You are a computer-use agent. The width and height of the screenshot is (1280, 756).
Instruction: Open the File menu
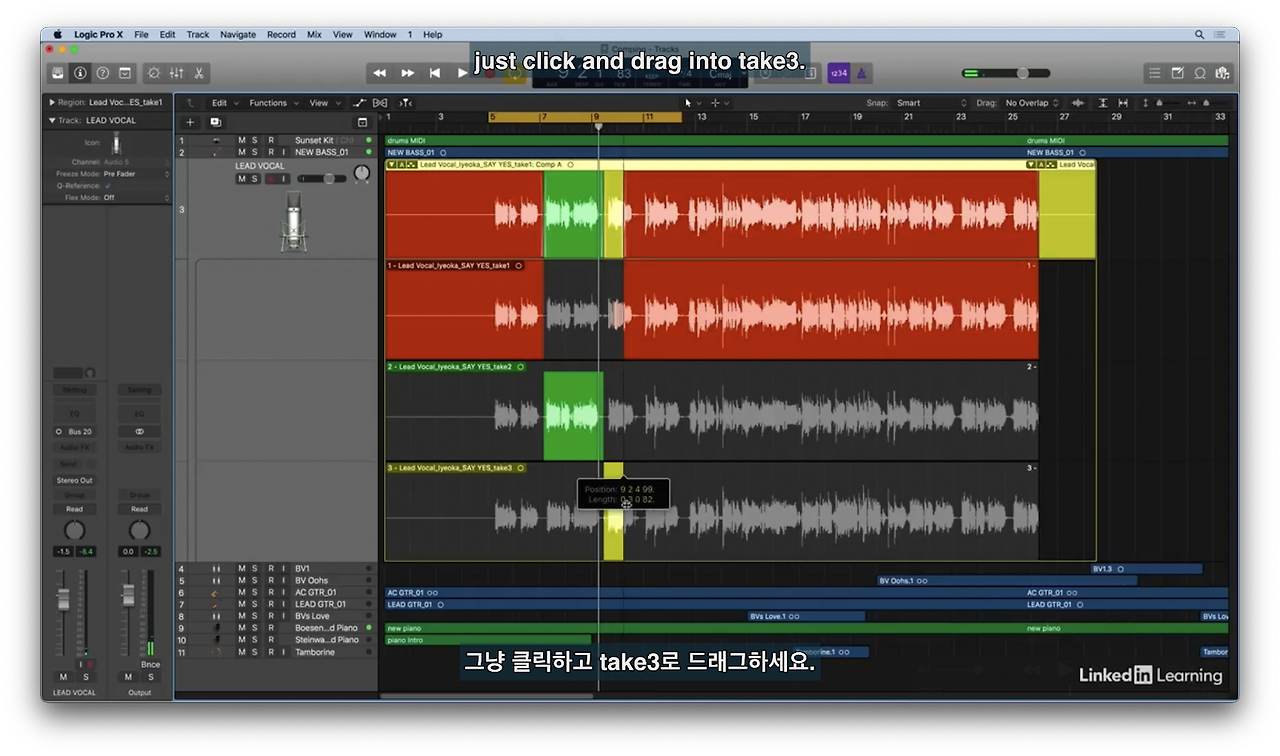[141, 34]
